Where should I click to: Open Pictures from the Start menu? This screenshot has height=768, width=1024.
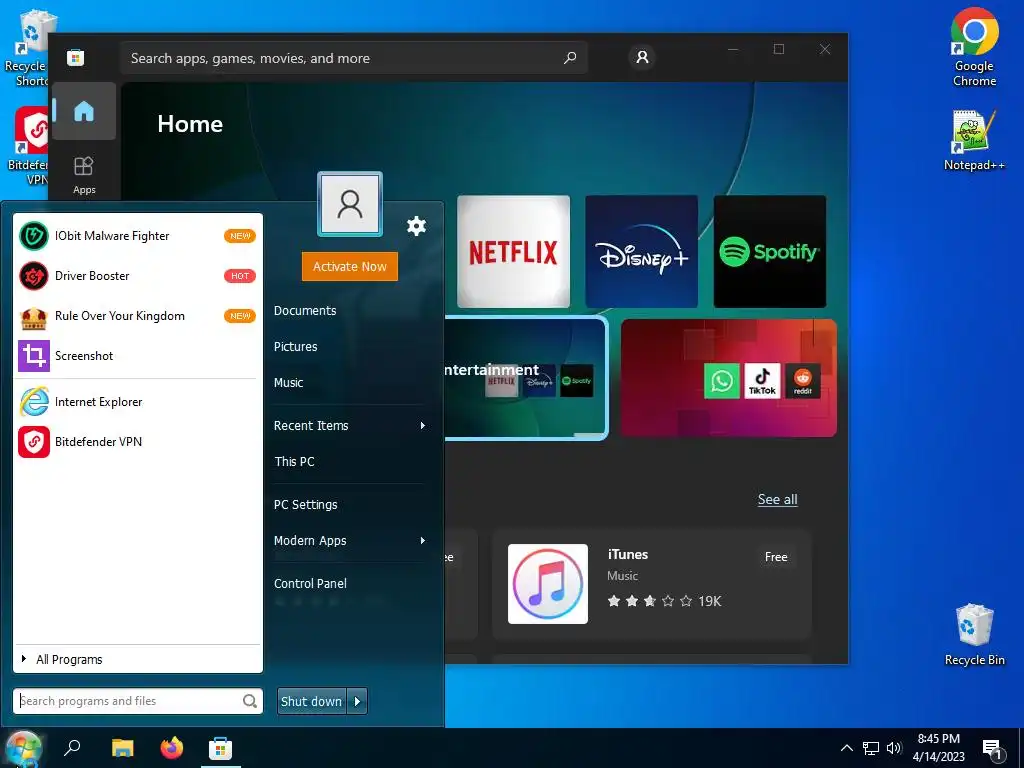(x=296, y=347)
